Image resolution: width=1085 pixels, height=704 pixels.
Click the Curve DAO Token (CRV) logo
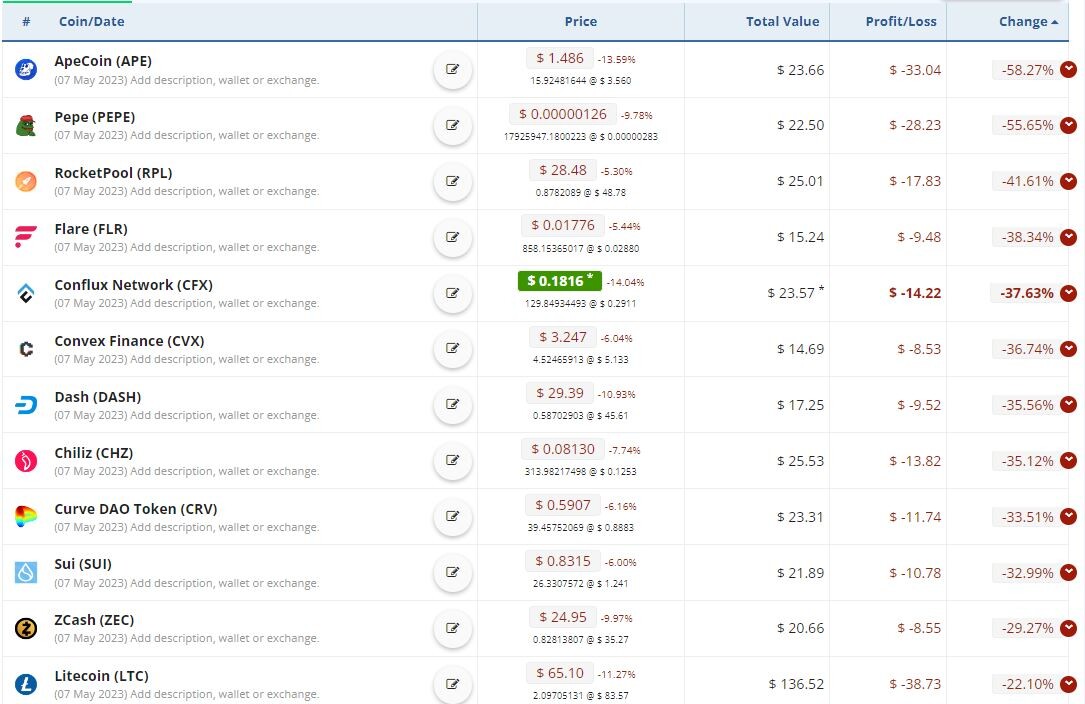pyautogui.click(x=26, y=516)
